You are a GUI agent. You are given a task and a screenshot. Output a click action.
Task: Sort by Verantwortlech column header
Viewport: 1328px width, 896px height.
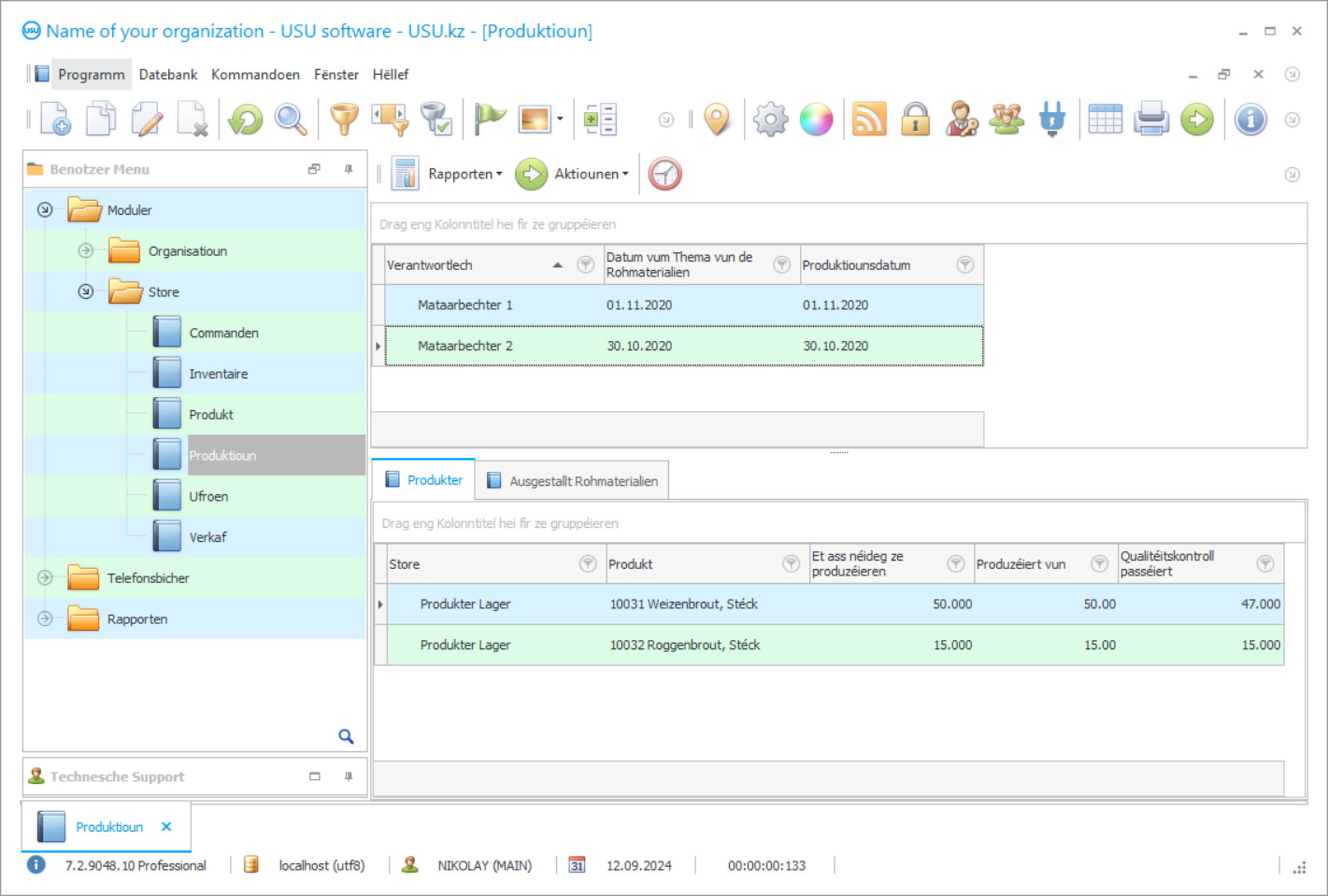430,265
